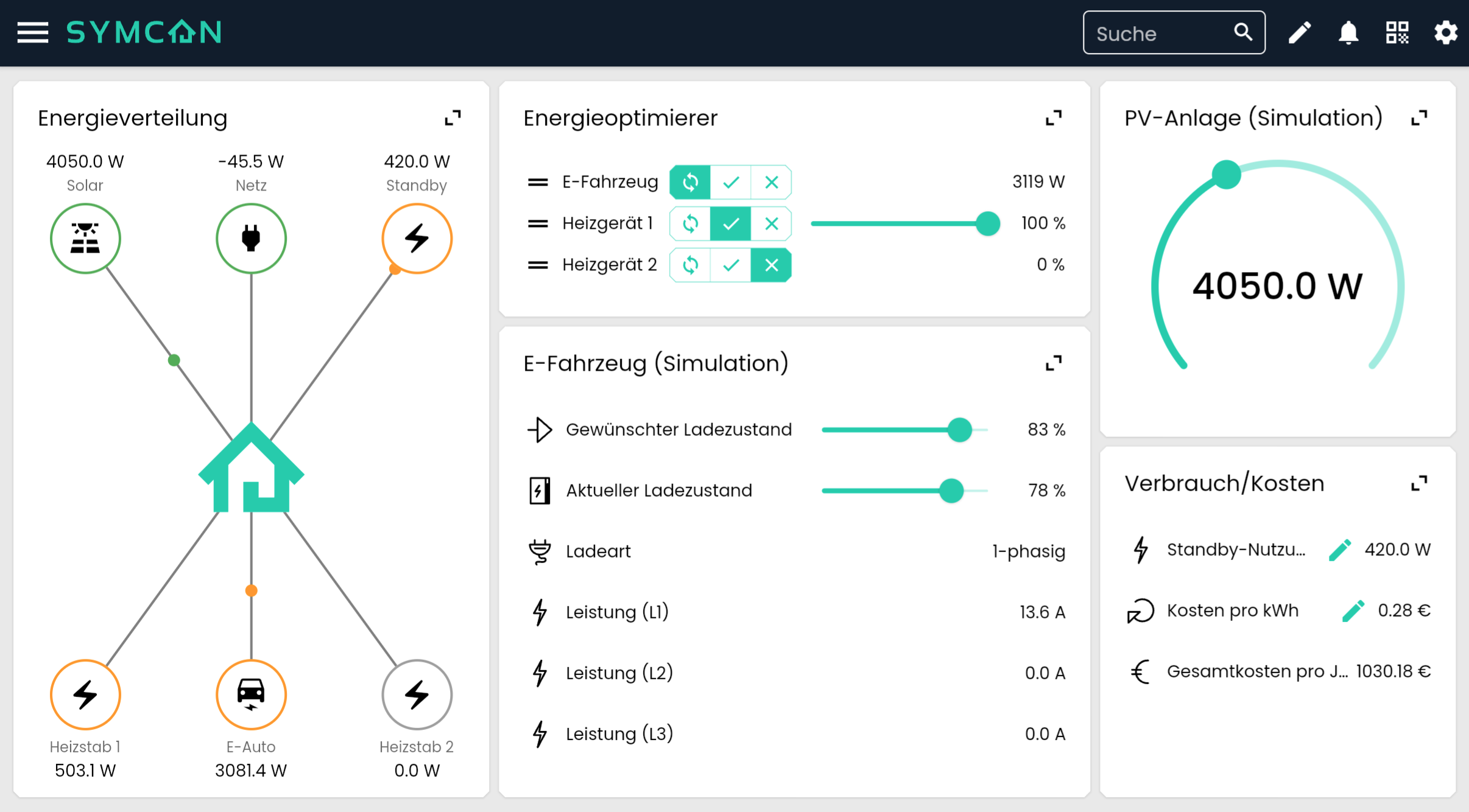This screenshot has width=1469, height=812.
Task: Click the search magnifier button
Action: 1243,32
